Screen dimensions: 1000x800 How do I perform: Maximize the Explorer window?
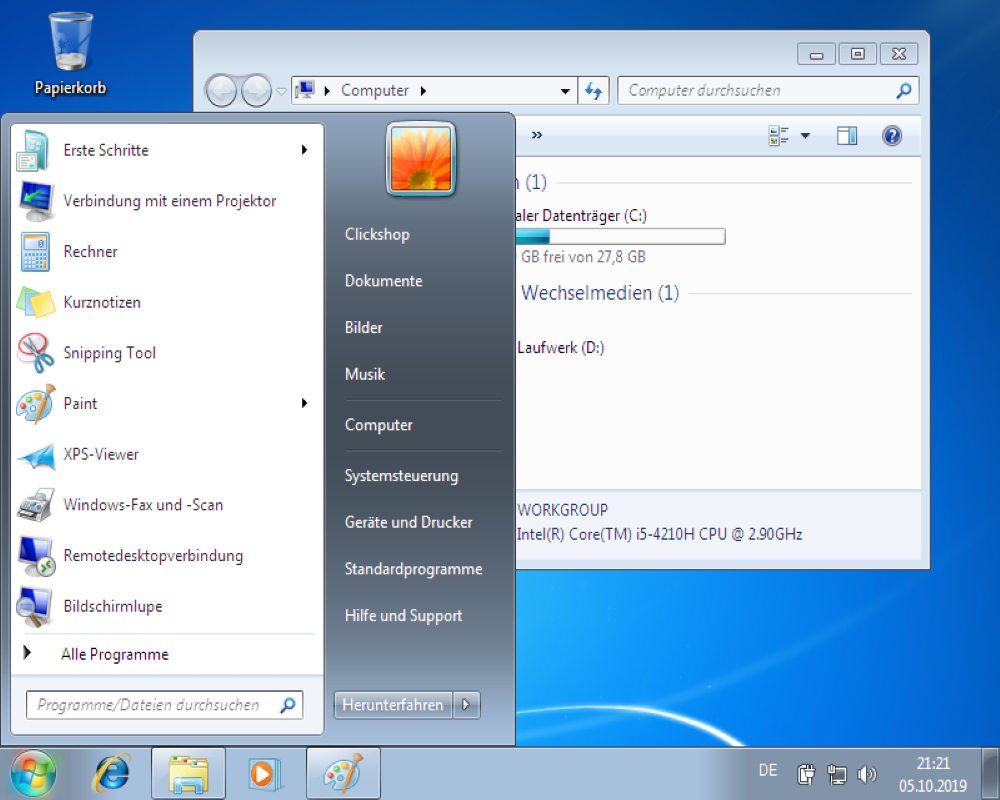click(x=858, y=54)
